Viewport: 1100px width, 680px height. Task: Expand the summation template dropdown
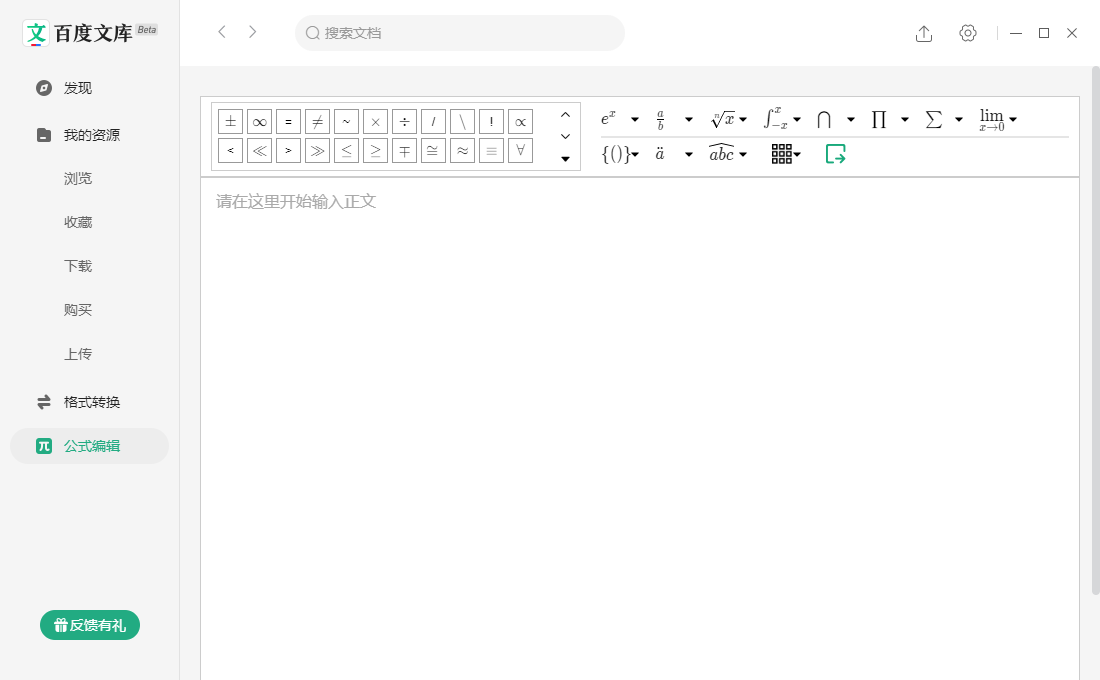coord(958,120)
